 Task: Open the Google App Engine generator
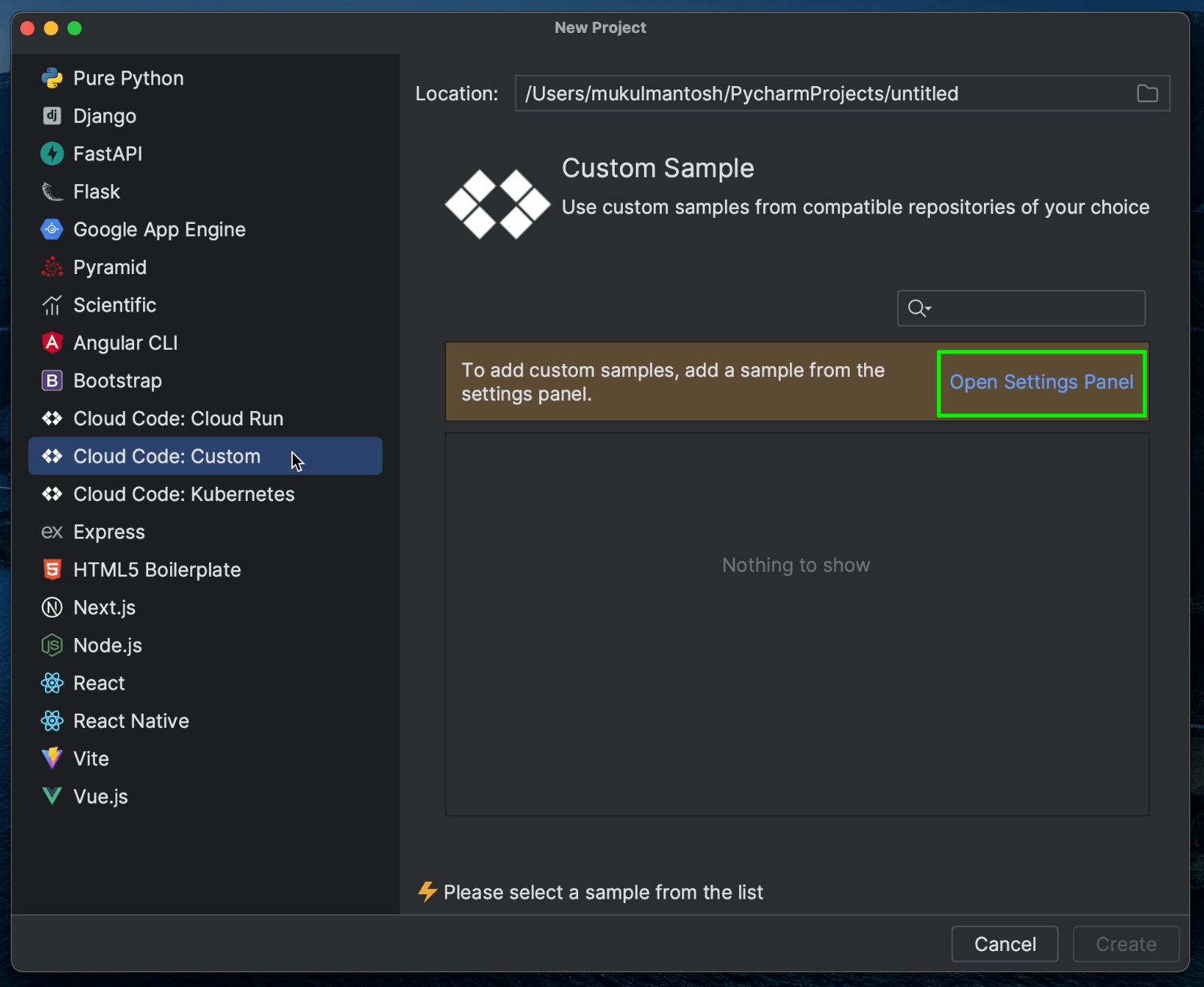[159, 229]
